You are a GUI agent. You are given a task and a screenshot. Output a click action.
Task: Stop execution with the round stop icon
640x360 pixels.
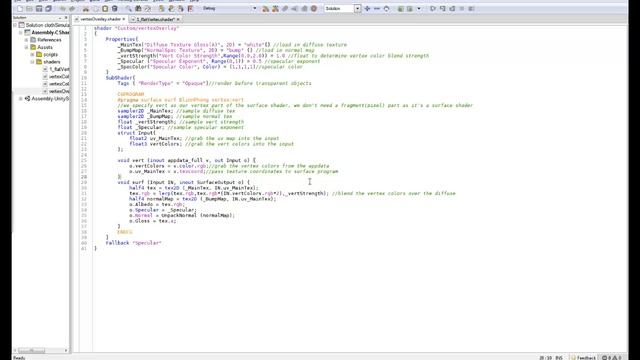[x=314, y=9]
